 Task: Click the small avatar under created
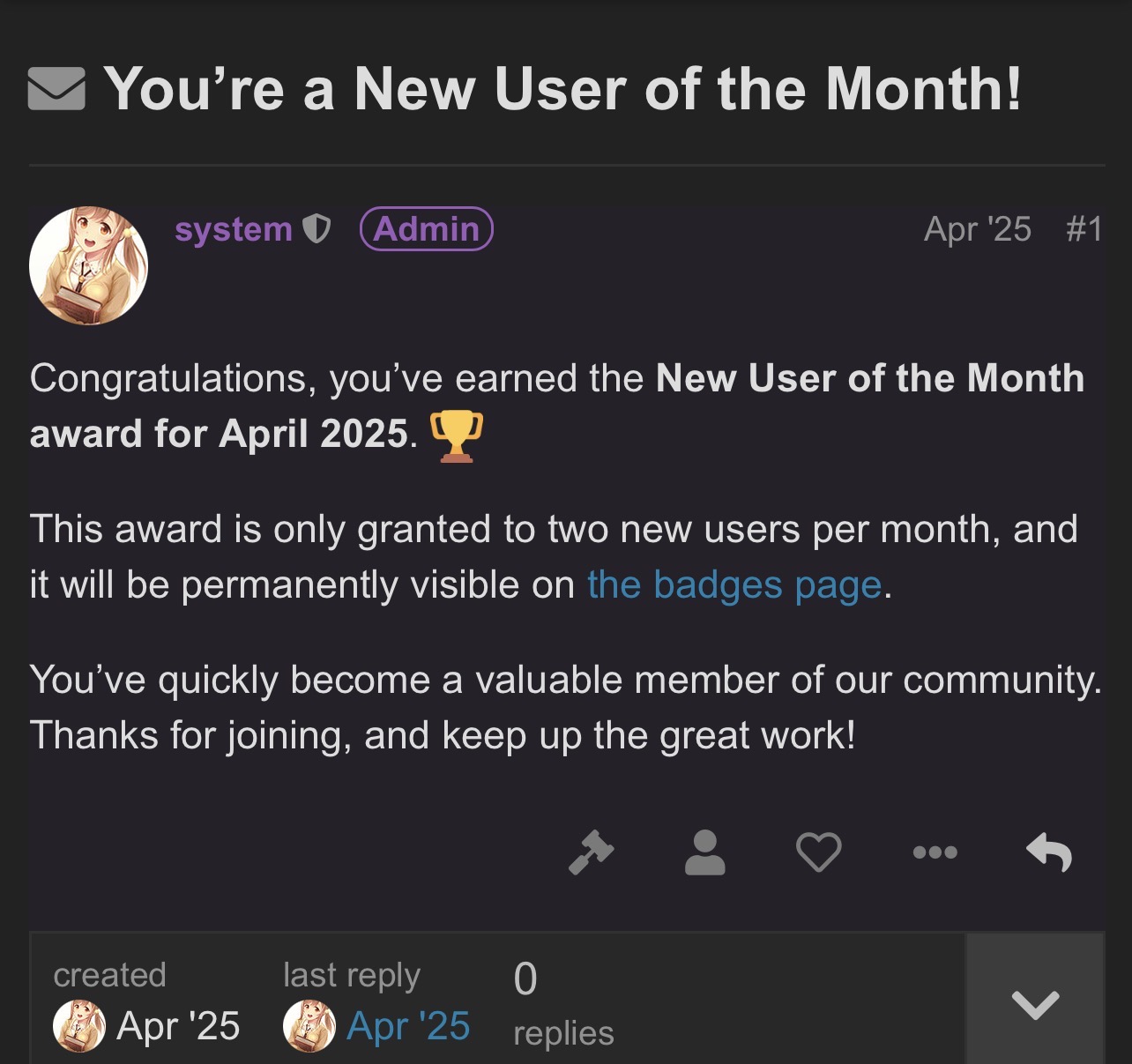coord(79,1026)
